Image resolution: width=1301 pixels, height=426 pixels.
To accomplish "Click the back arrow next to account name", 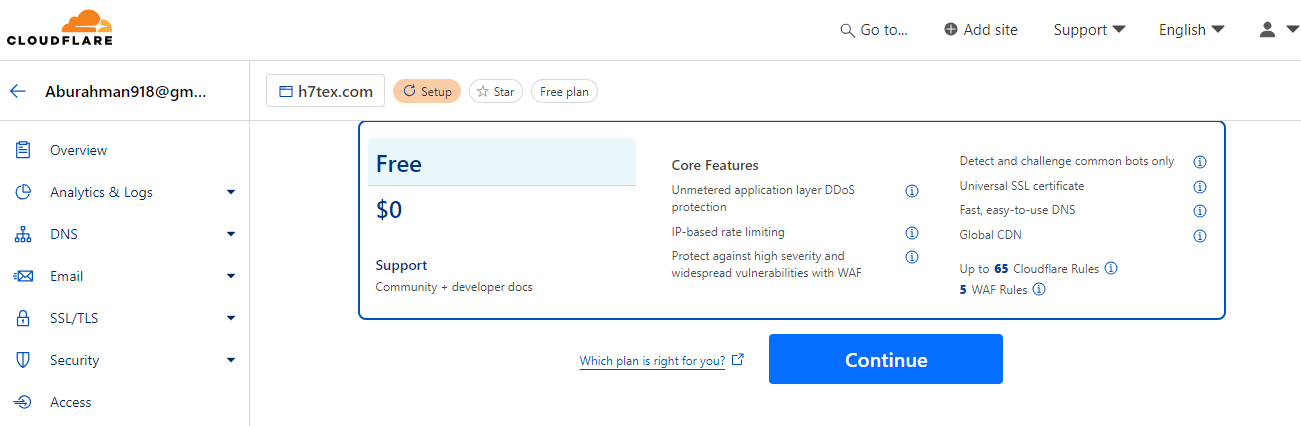I will click(x=18, y=91).
